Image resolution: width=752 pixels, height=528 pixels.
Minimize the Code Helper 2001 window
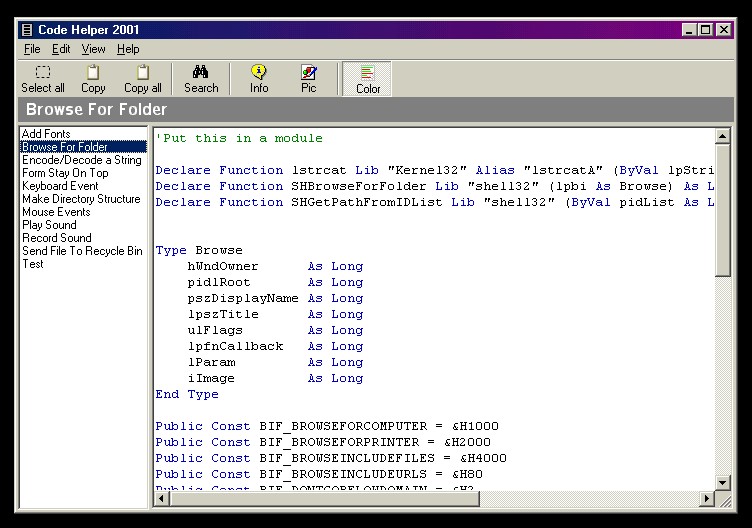tap(689, 30)
